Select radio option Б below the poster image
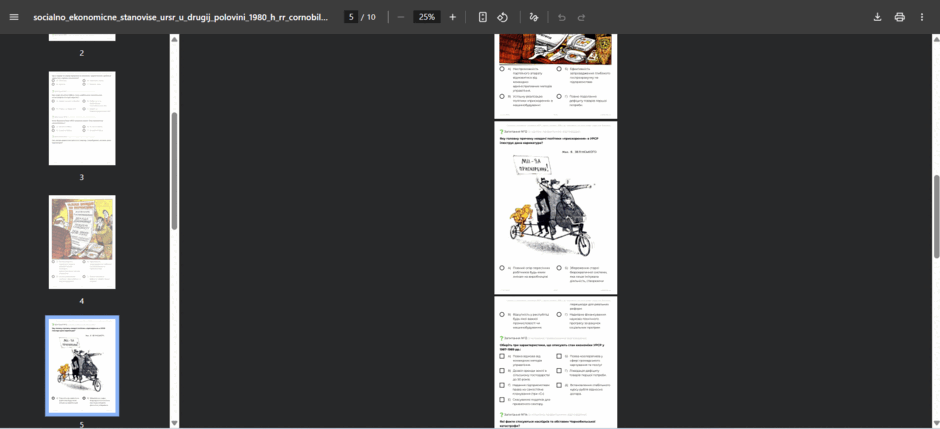Image resolution: width=940 pixels, height=429 pixels. [x=558, y=69]
